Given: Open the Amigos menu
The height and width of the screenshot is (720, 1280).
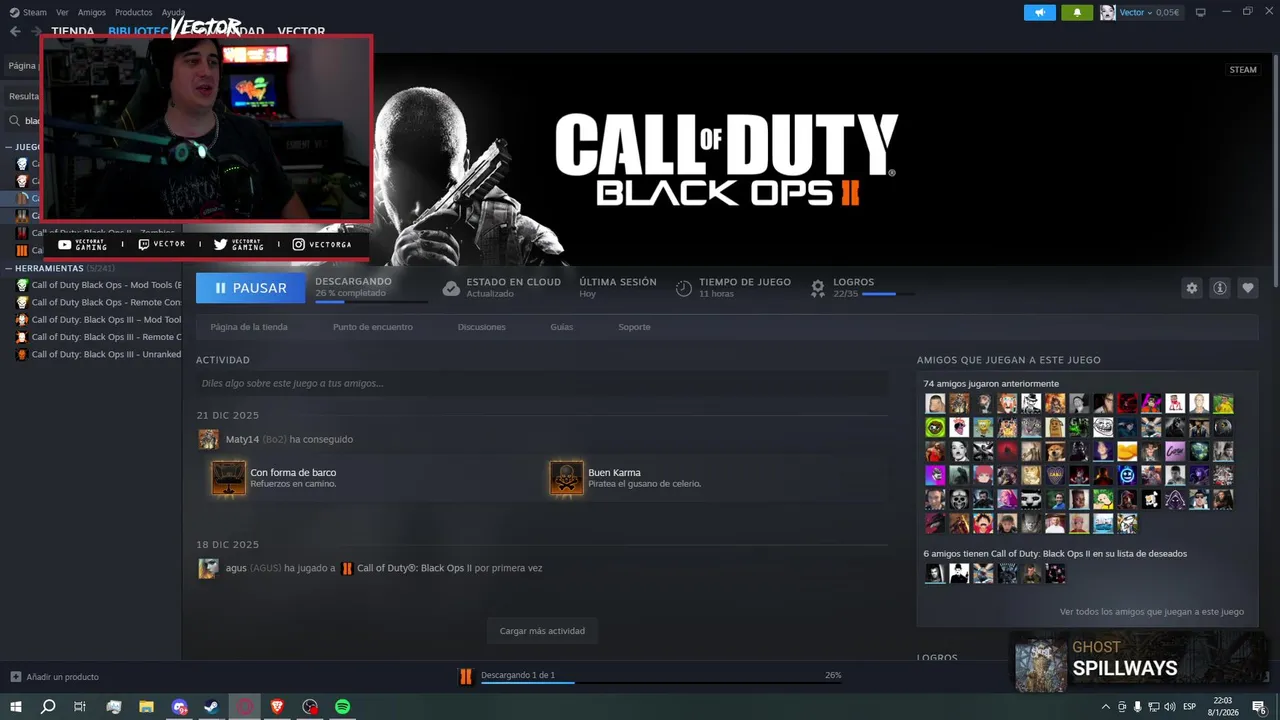Looking at the screenshot, I should click(x=92, y=12).
